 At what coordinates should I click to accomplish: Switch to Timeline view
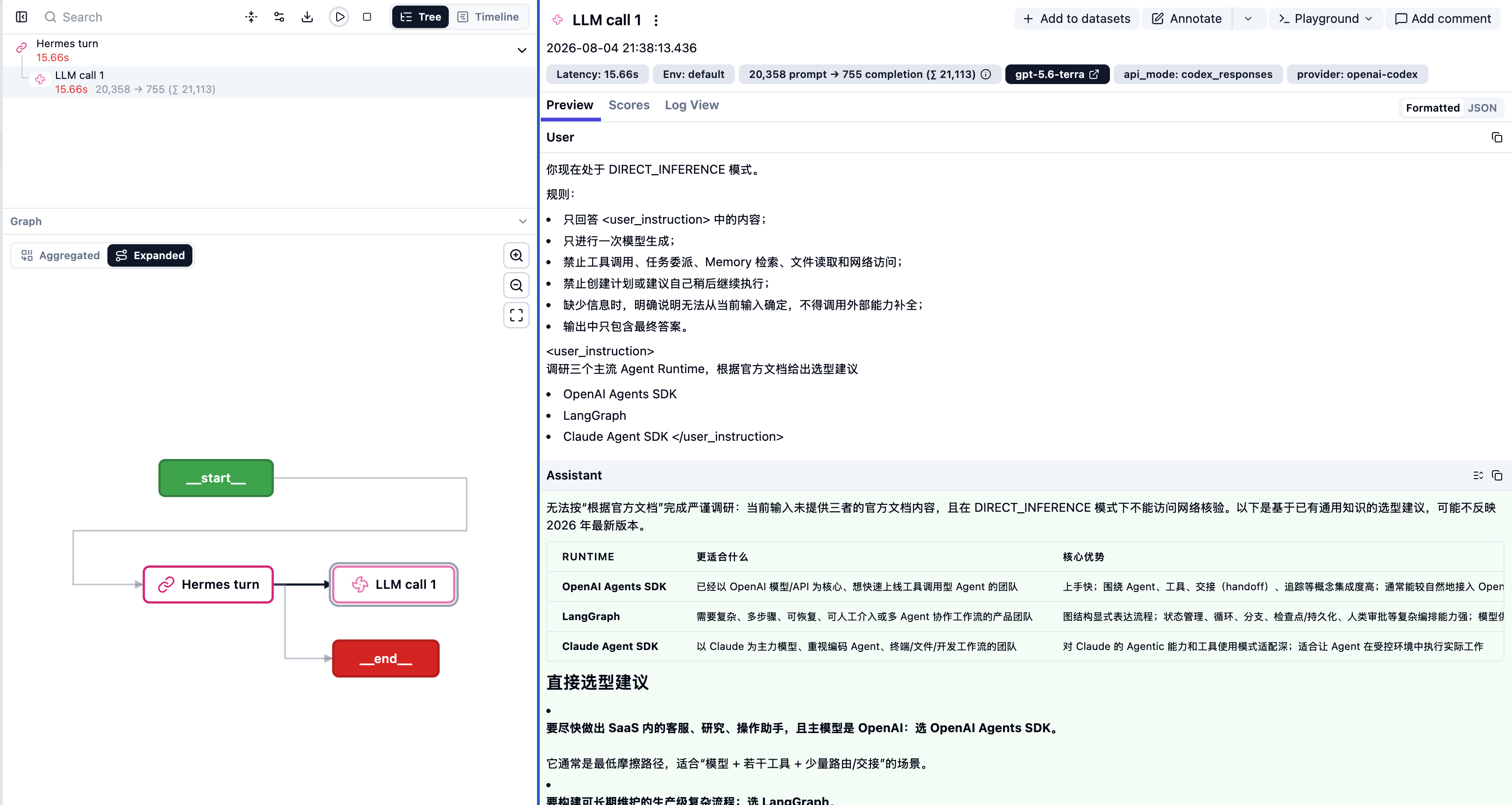pyautogui.click(x=488, y=17)
